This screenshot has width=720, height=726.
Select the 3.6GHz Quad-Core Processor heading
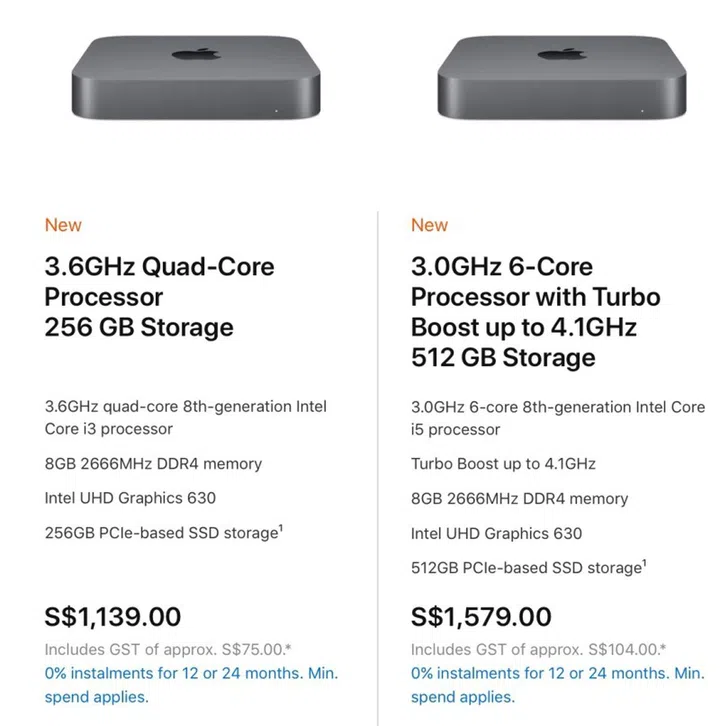(x=160, y=297)
